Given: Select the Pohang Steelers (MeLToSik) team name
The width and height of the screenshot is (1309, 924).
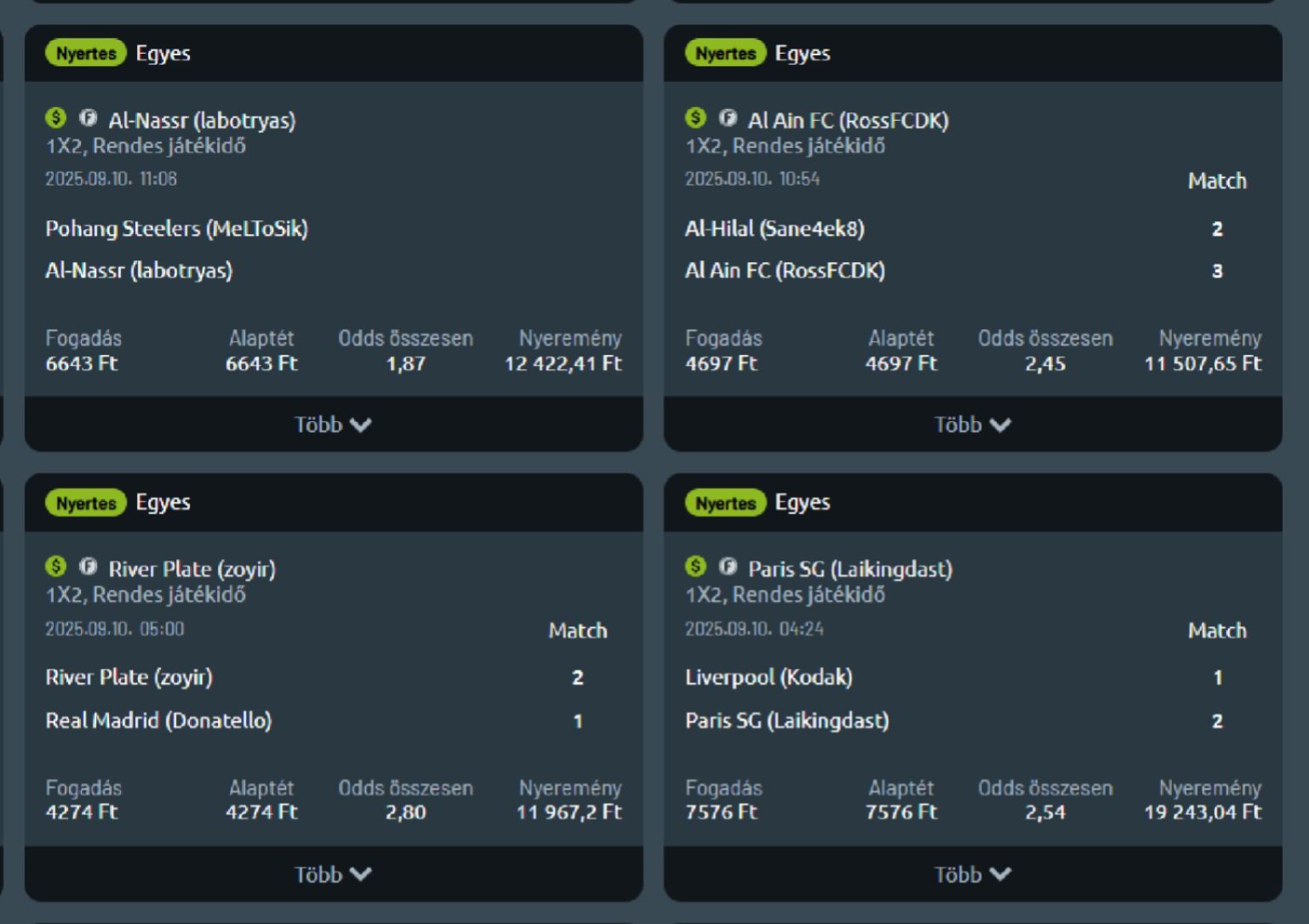Looking at the screenshot, I should (176, 229).
